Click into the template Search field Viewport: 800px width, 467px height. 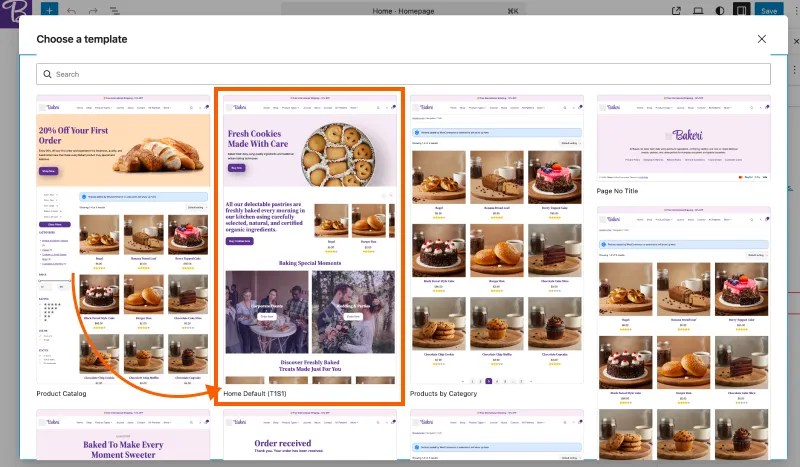[403, 74]
